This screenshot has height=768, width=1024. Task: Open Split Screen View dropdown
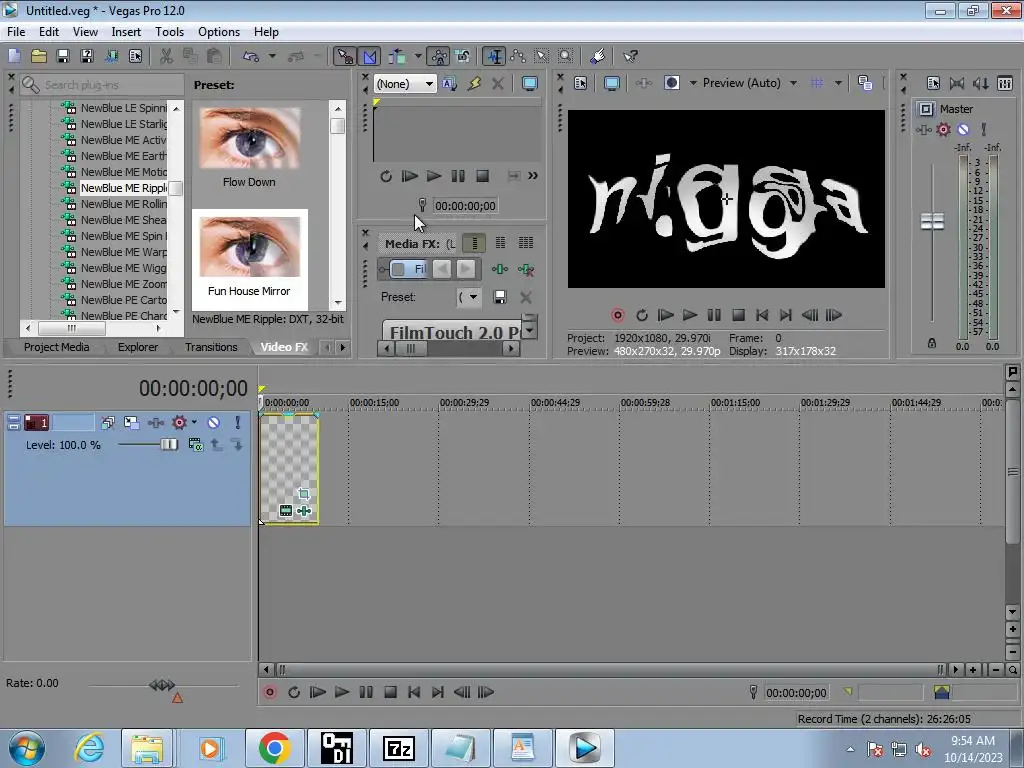point(693,83)
